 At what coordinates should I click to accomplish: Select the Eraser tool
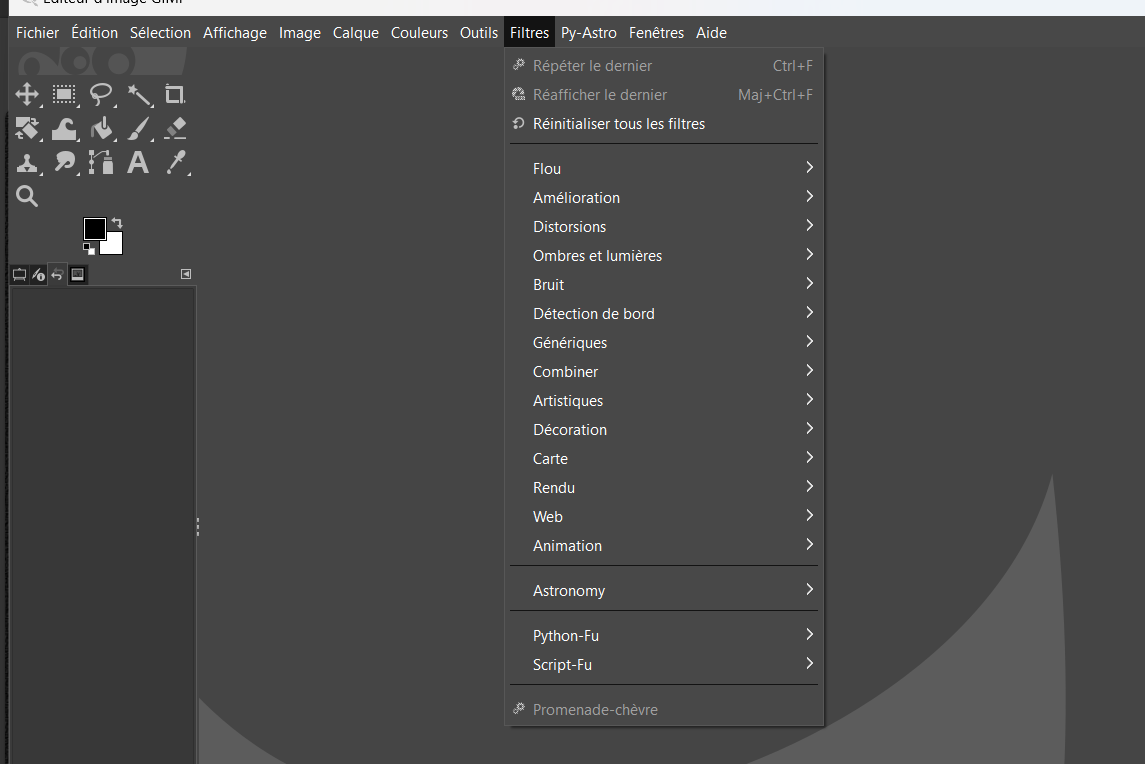pos(175,129)
